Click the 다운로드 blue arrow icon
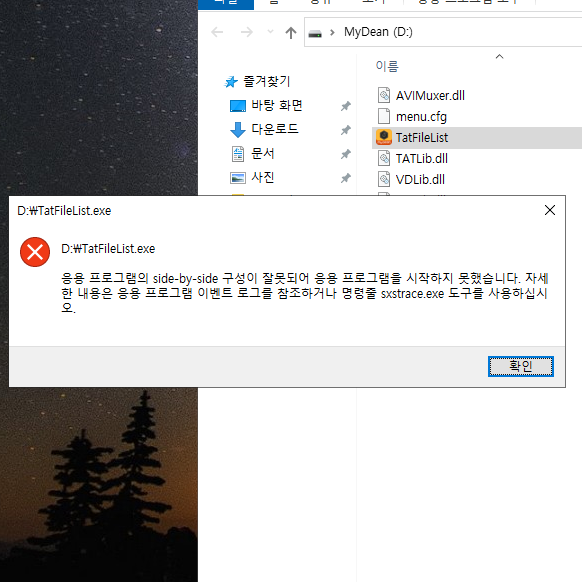This screenshot has width=582, height=582. click(238, 130)
